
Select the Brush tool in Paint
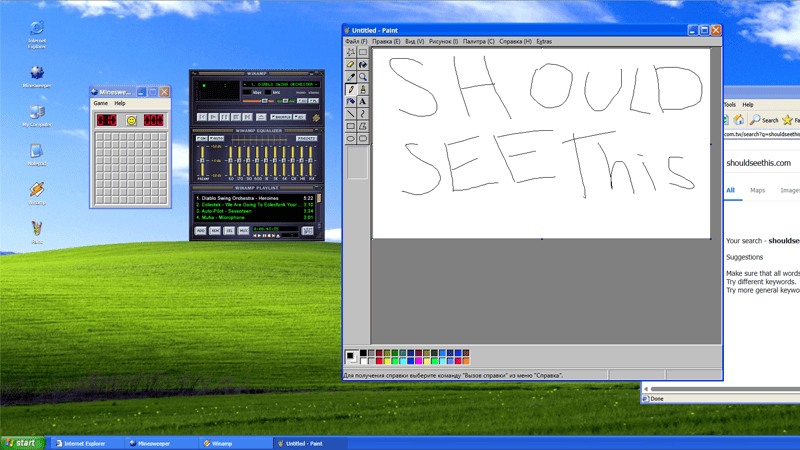pyautogui.click(x=363, y=89)
